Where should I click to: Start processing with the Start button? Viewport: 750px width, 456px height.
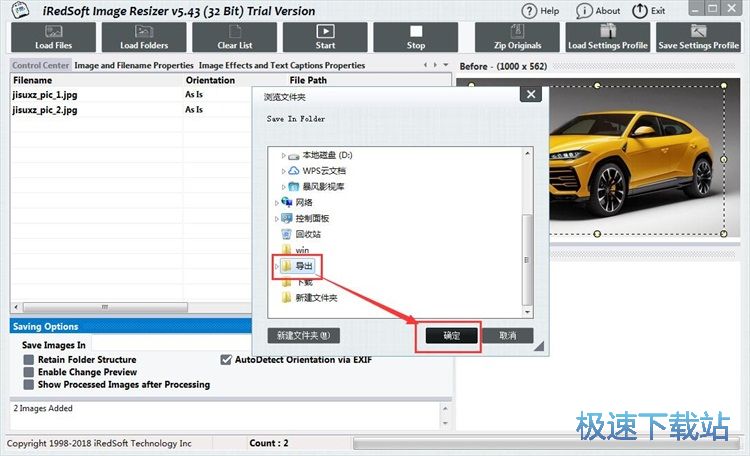point(325,37)
